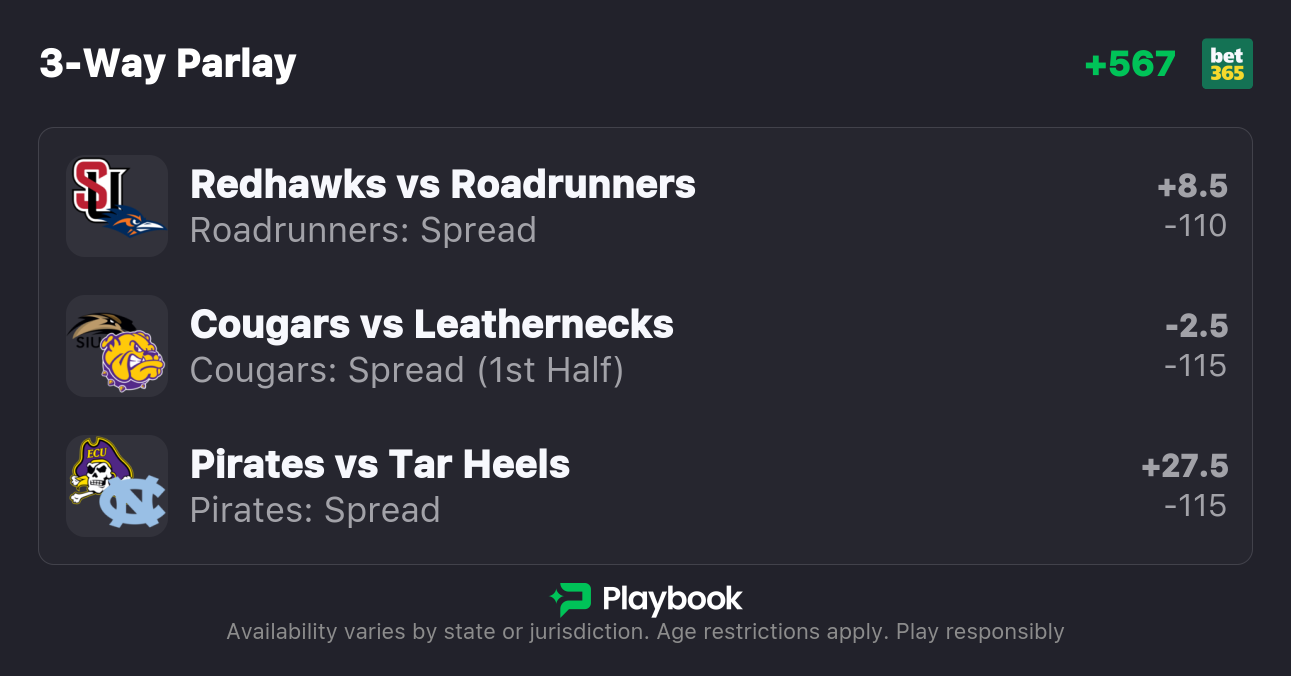The height and width of the screenshot is (676, 1291).
Task: Click the green Playbook logo icon
Action: [571, 599]
